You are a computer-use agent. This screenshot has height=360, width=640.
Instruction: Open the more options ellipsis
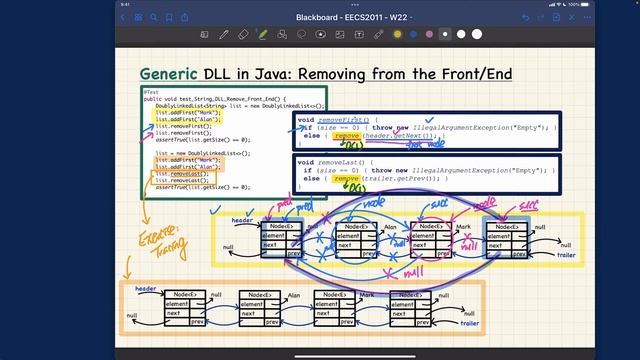587,18
